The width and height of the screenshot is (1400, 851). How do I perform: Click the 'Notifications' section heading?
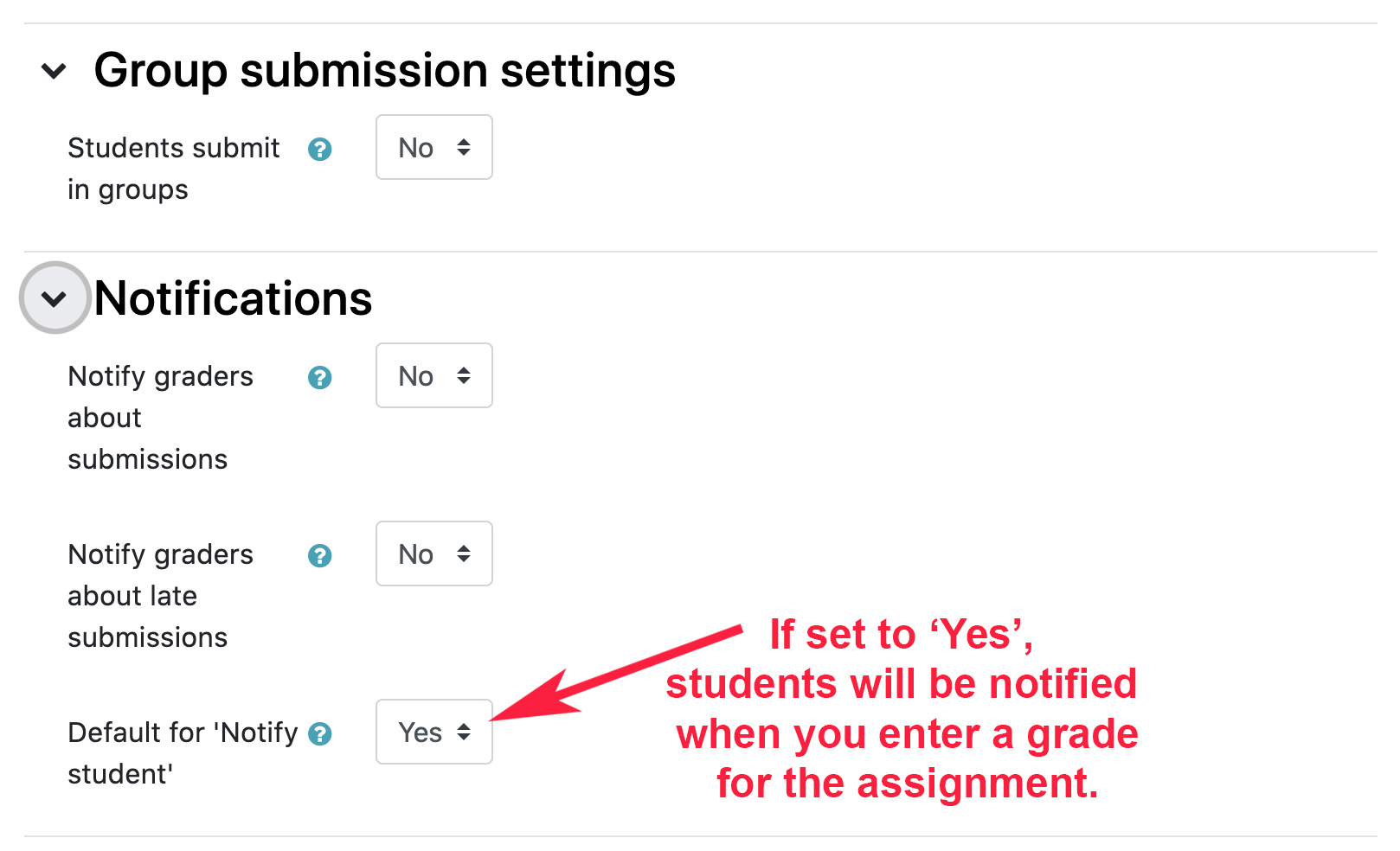[233, 298]
